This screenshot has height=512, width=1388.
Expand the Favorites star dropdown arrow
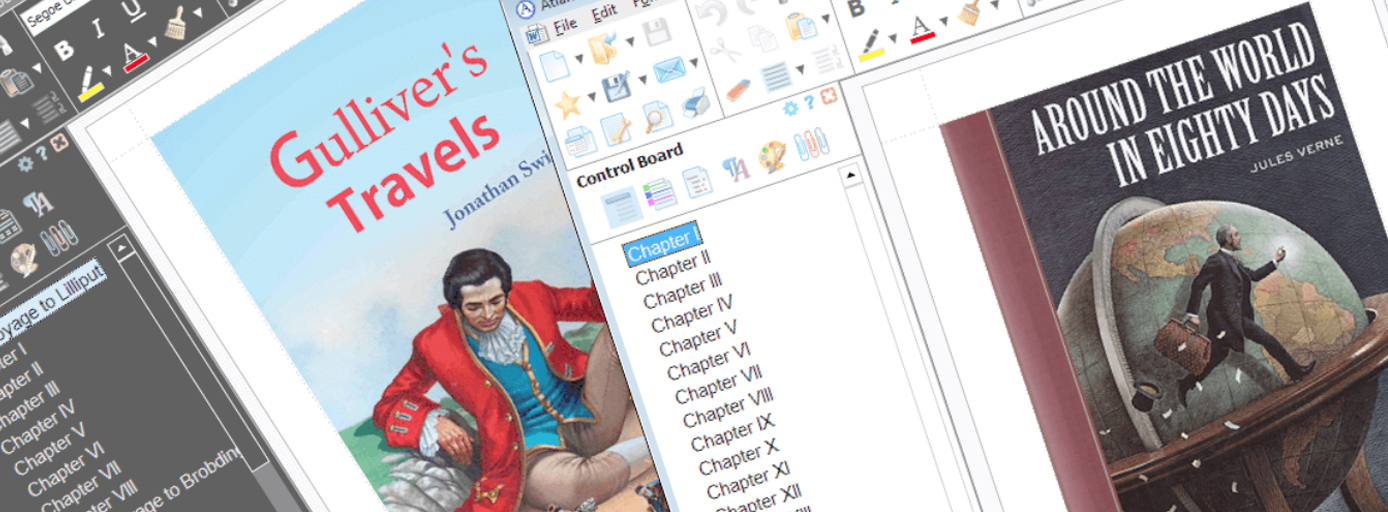pyautogui.click(x=591, y=97)
